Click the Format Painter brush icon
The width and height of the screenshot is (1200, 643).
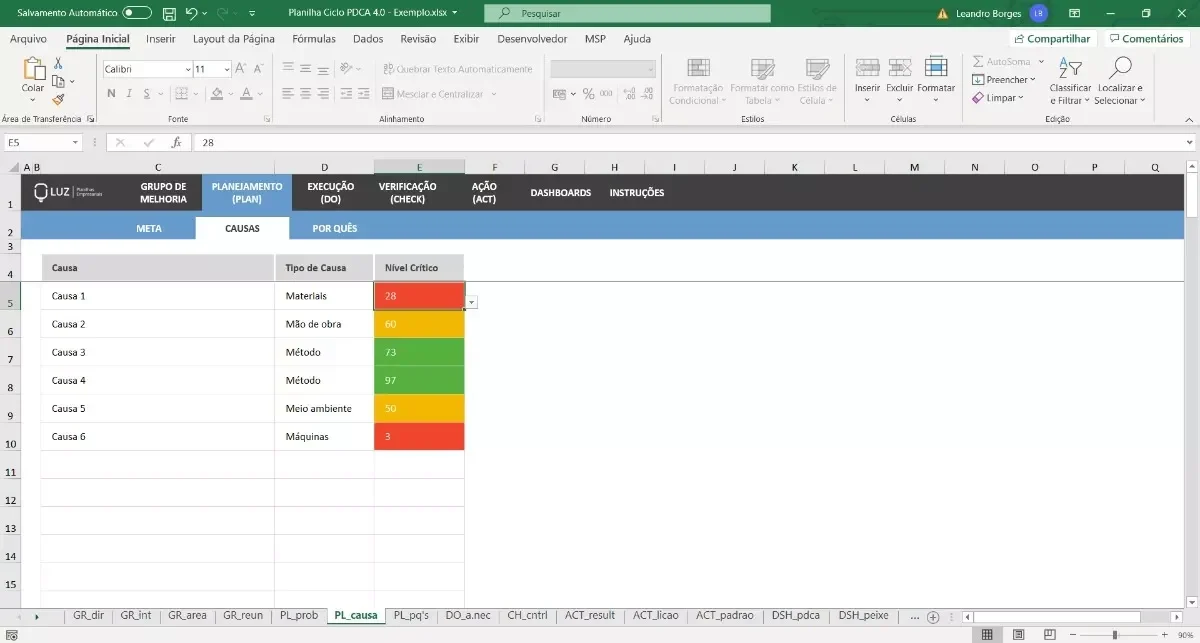click(58, 99)
